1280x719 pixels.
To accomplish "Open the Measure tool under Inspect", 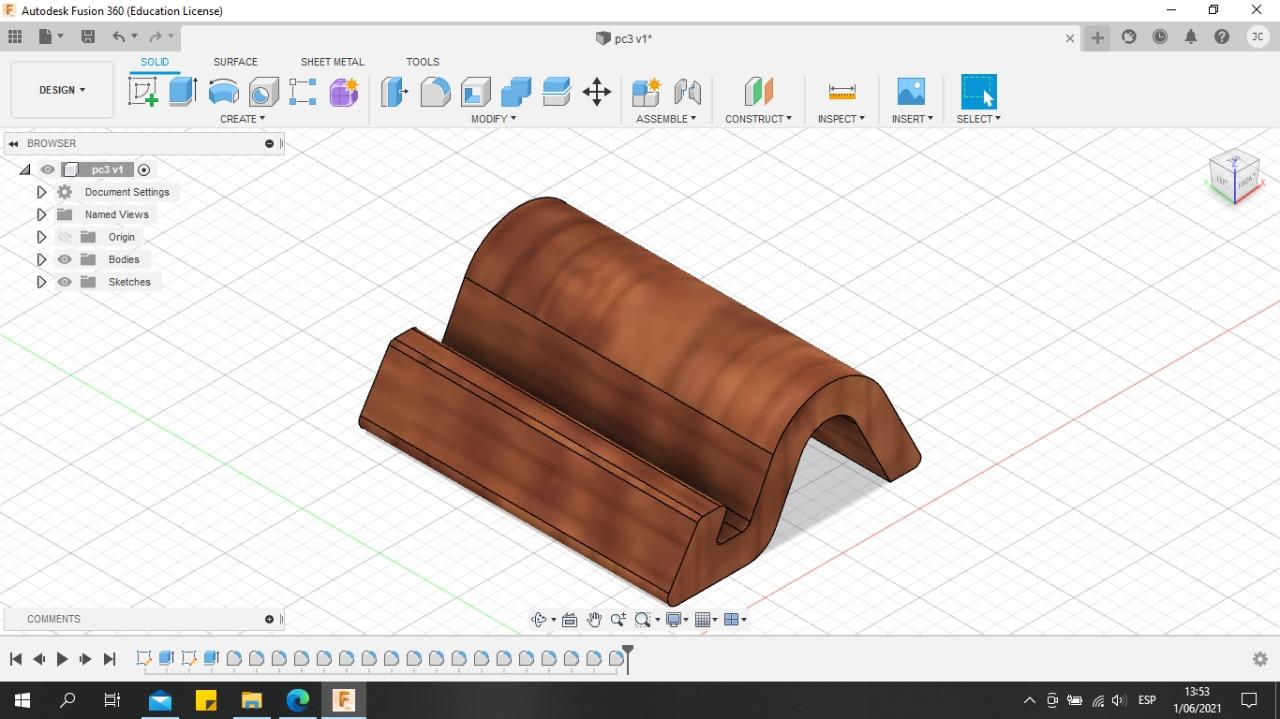I will pyautogui.click(x=842, y=92).
